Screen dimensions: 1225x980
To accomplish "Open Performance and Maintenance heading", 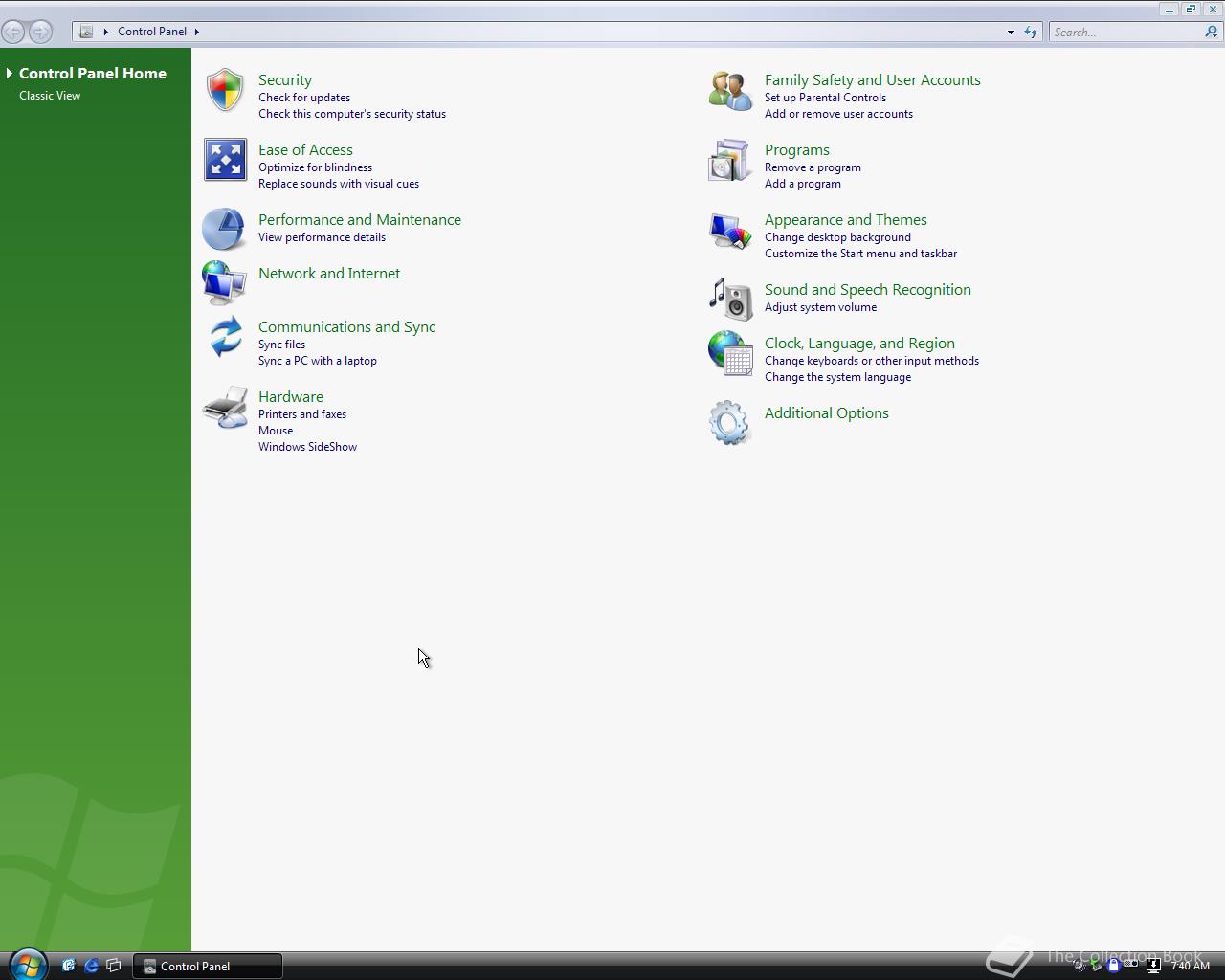I will [x=360, y=220].
